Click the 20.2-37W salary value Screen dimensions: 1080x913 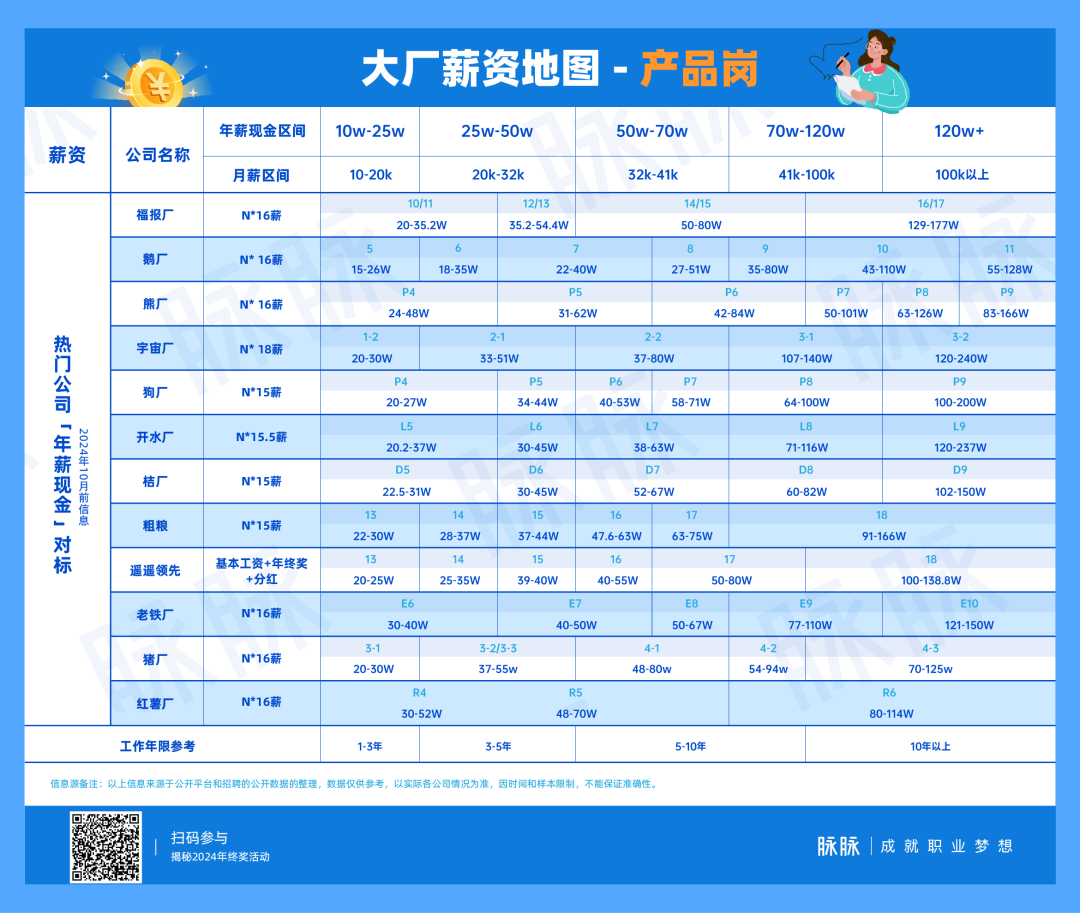(411, 448)
